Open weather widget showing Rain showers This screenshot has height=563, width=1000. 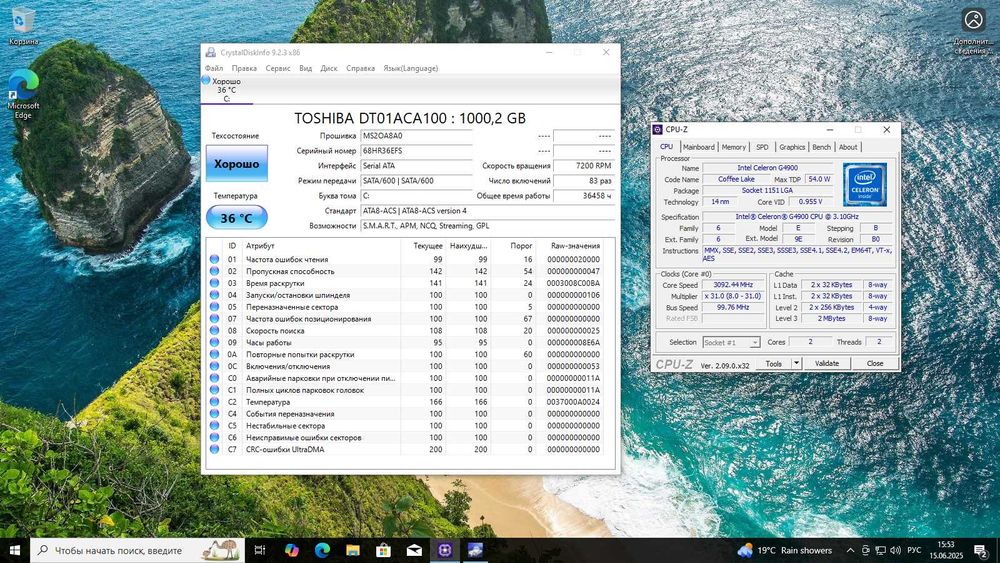click(785, 550)
